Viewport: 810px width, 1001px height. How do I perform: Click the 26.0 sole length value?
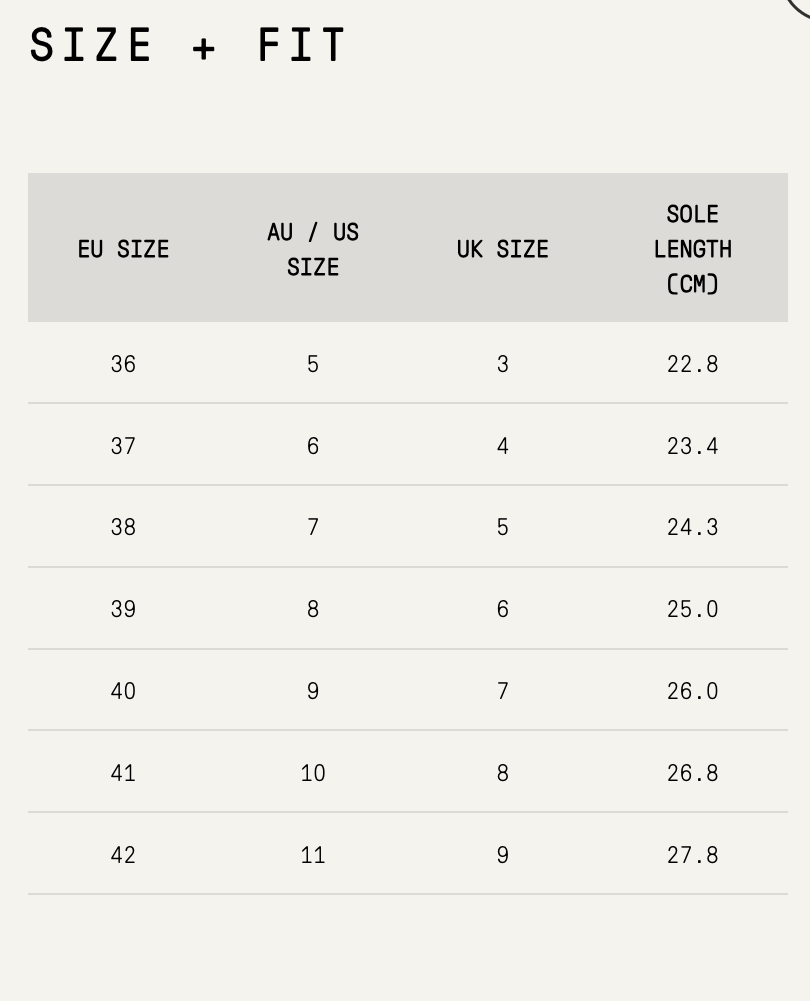[x=693, y=691]
